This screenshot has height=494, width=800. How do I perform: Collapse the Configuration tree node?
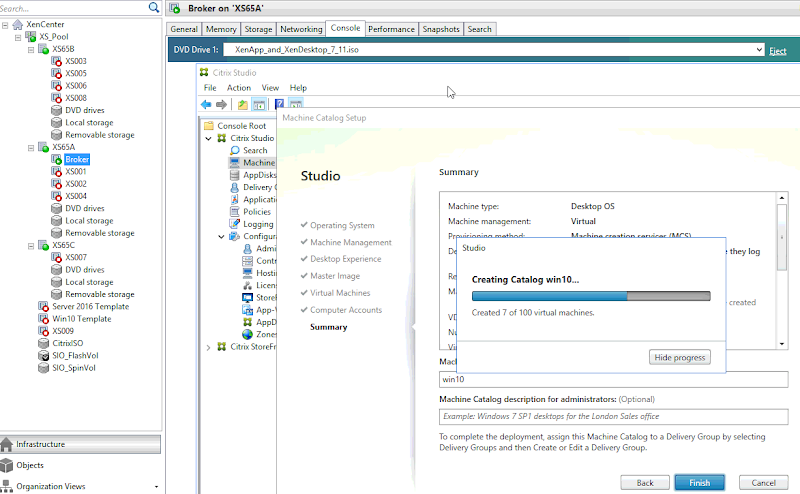click(x=221, y=236)
